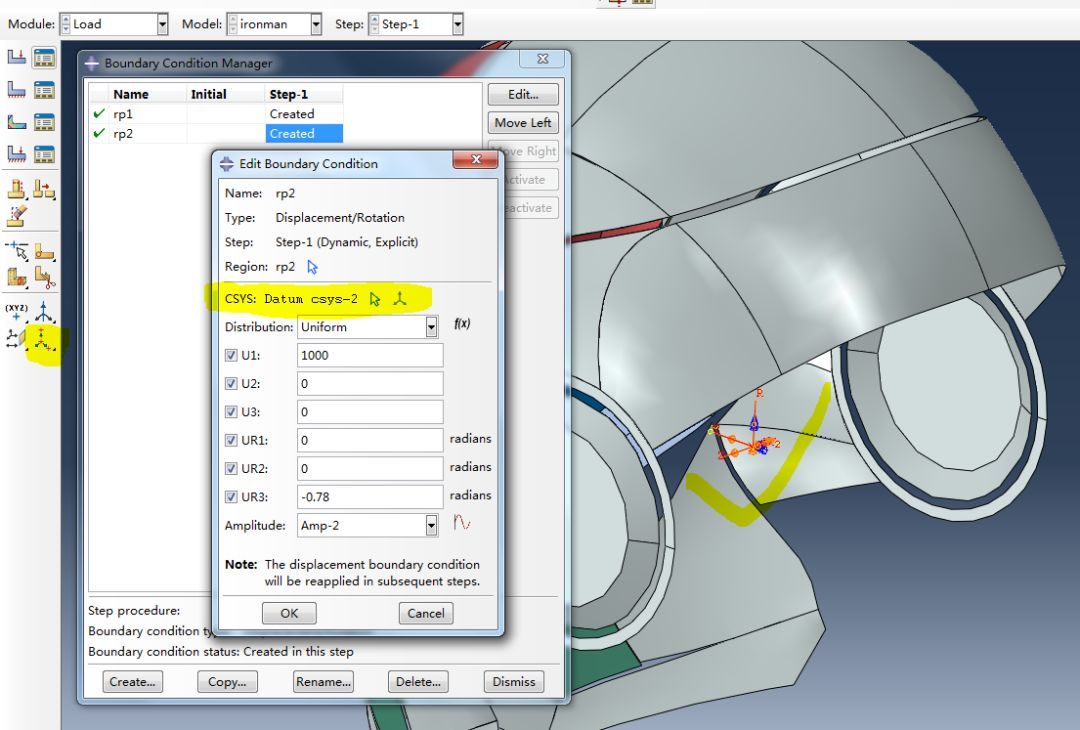Viewport: 1080px width, 730px height.
Task: Click the CSYS pick arrow icon
Action: pos(375,298)
